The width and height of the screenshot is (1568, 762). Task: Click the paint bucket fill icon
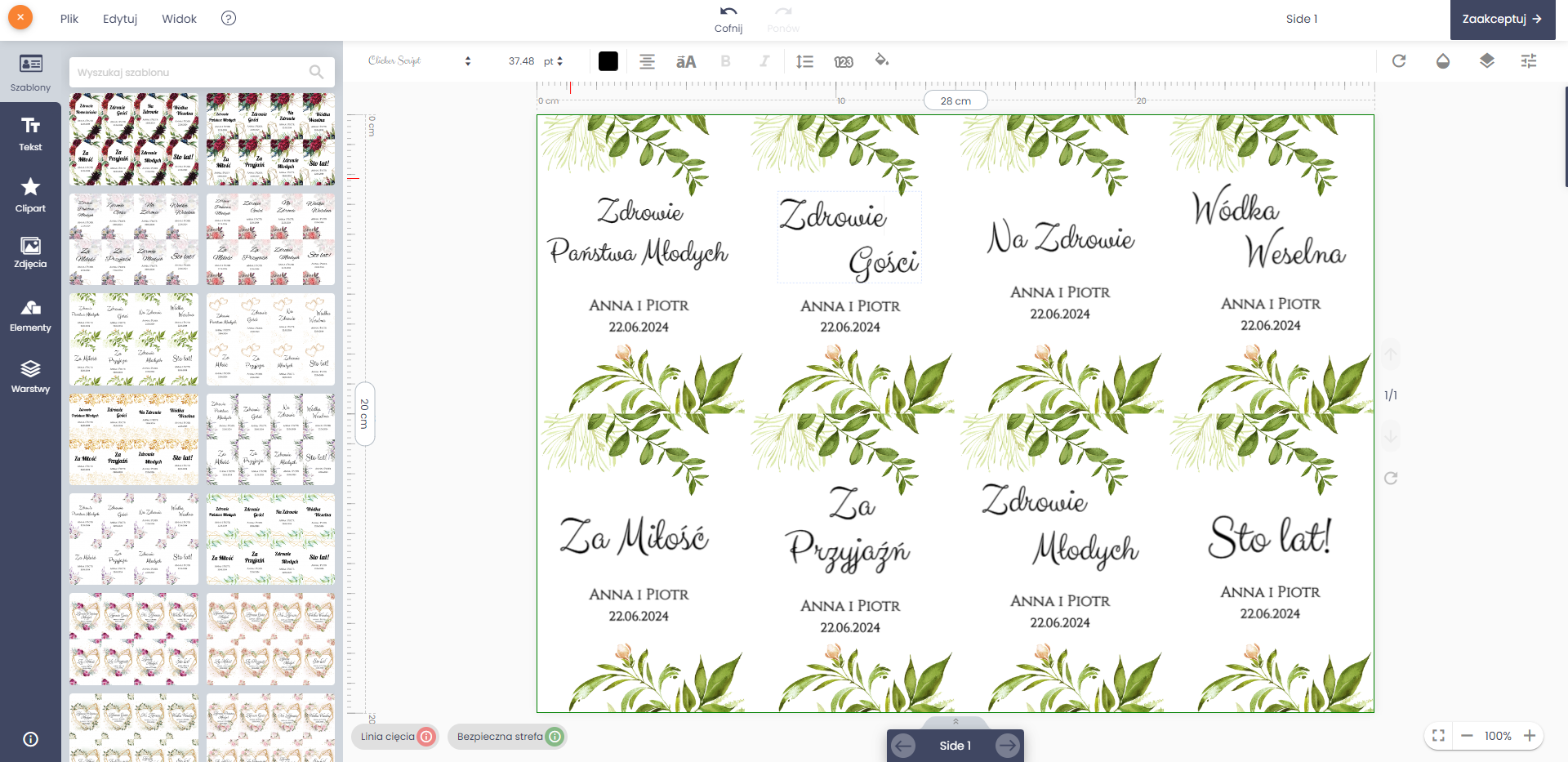click(882, 60)
